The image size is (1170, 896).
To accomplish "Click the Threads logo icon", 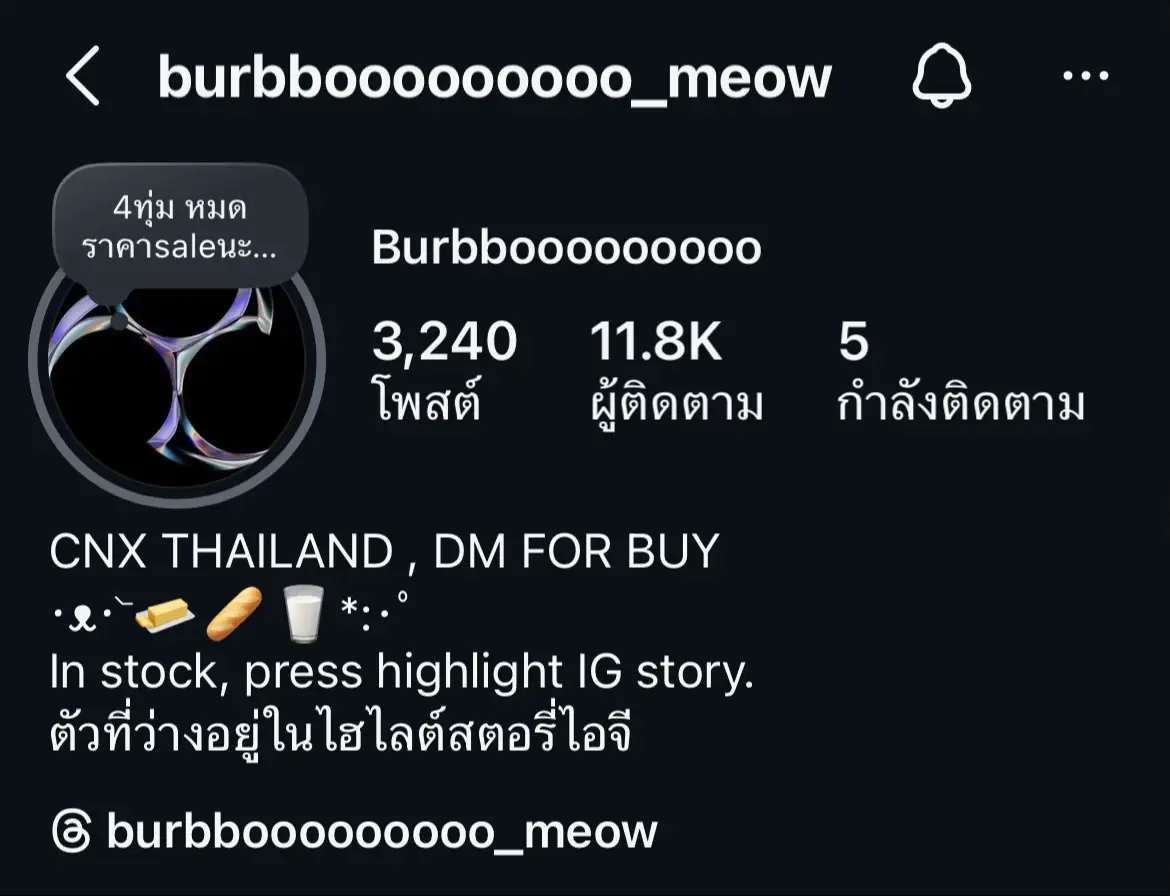I will click(72, 831).
